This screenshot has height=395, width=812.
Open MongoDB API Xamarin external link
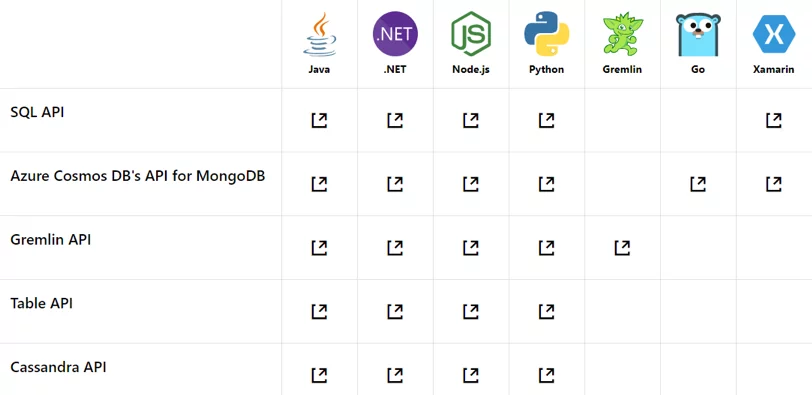click(774, 184)
